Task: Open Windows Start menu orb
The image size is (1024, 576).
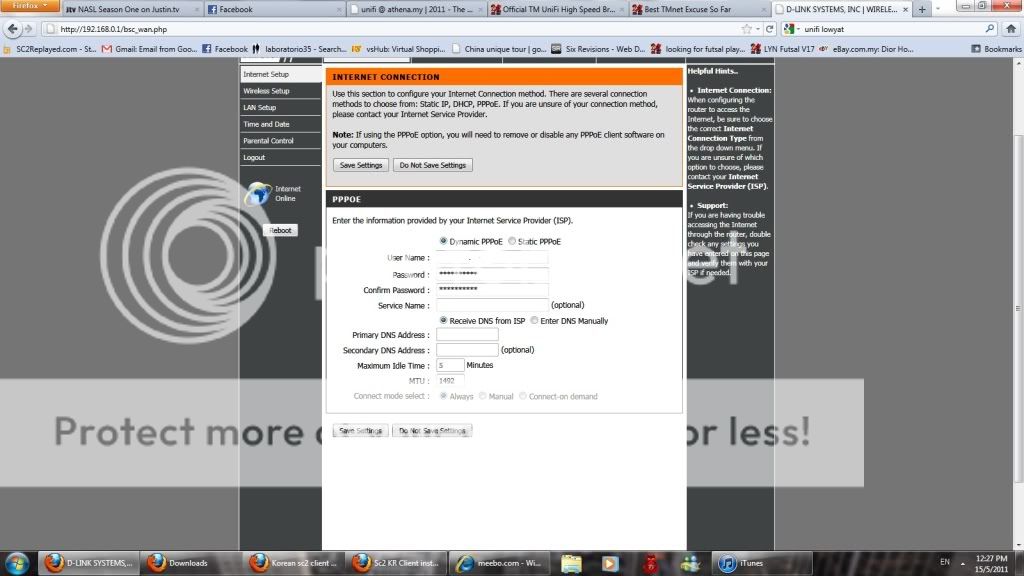Action: tap(19, 562)
